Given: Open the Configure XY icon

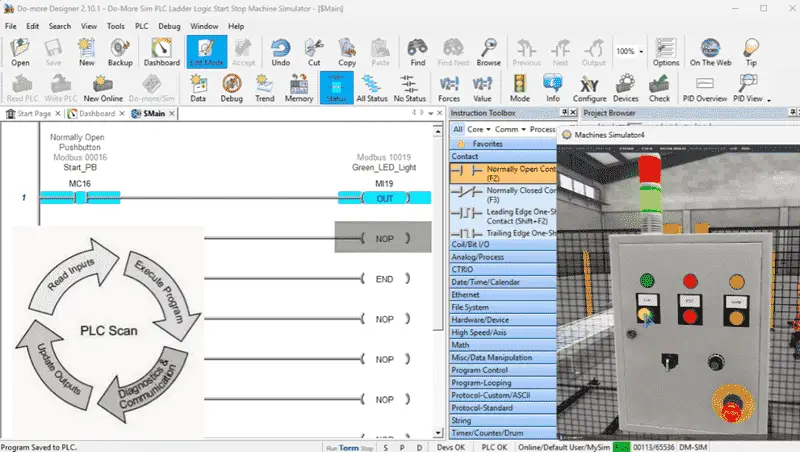Looking at the screenshot, I should [589, 88].
